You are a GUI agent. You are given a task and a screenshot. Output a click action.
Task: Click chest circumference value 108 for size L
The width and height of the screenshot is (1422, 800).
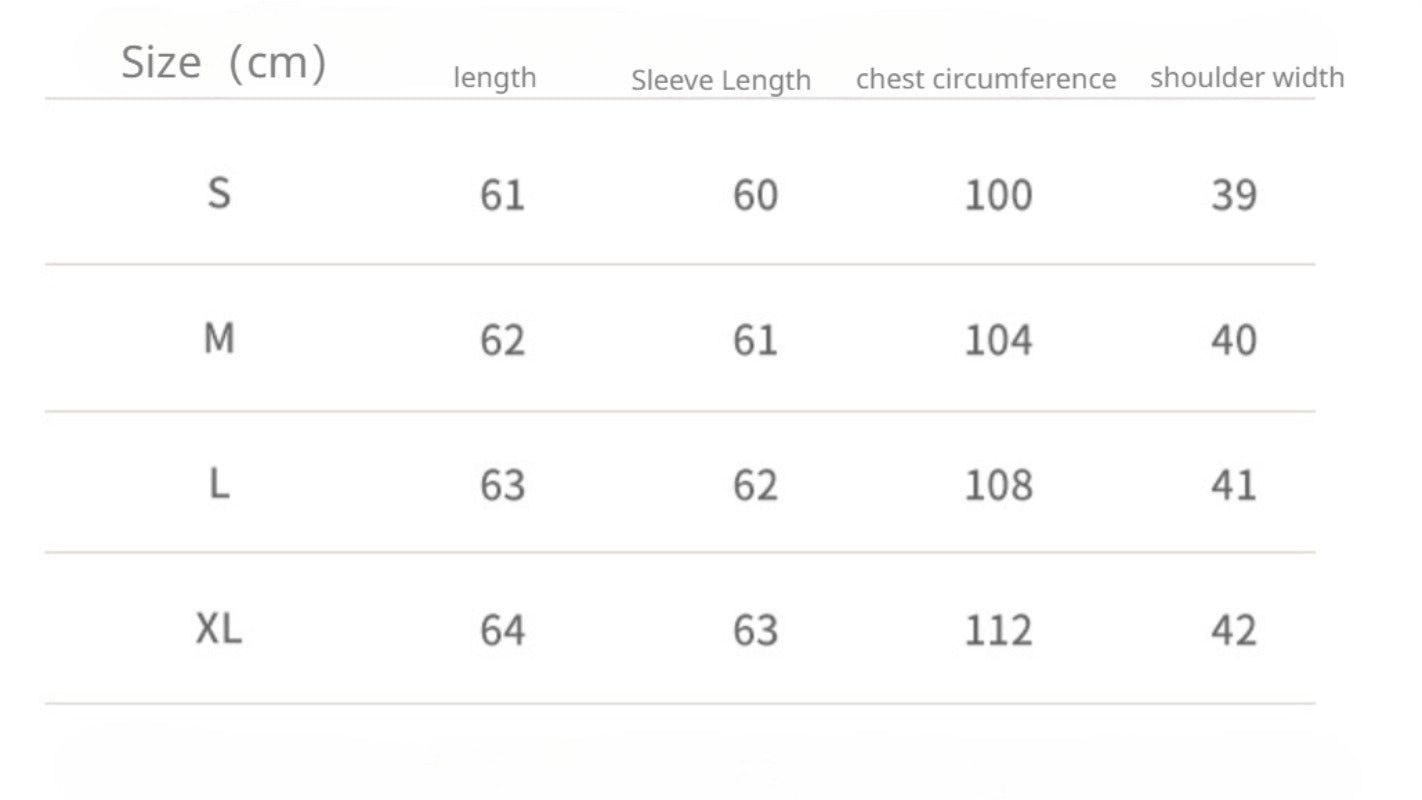[998, 486]
